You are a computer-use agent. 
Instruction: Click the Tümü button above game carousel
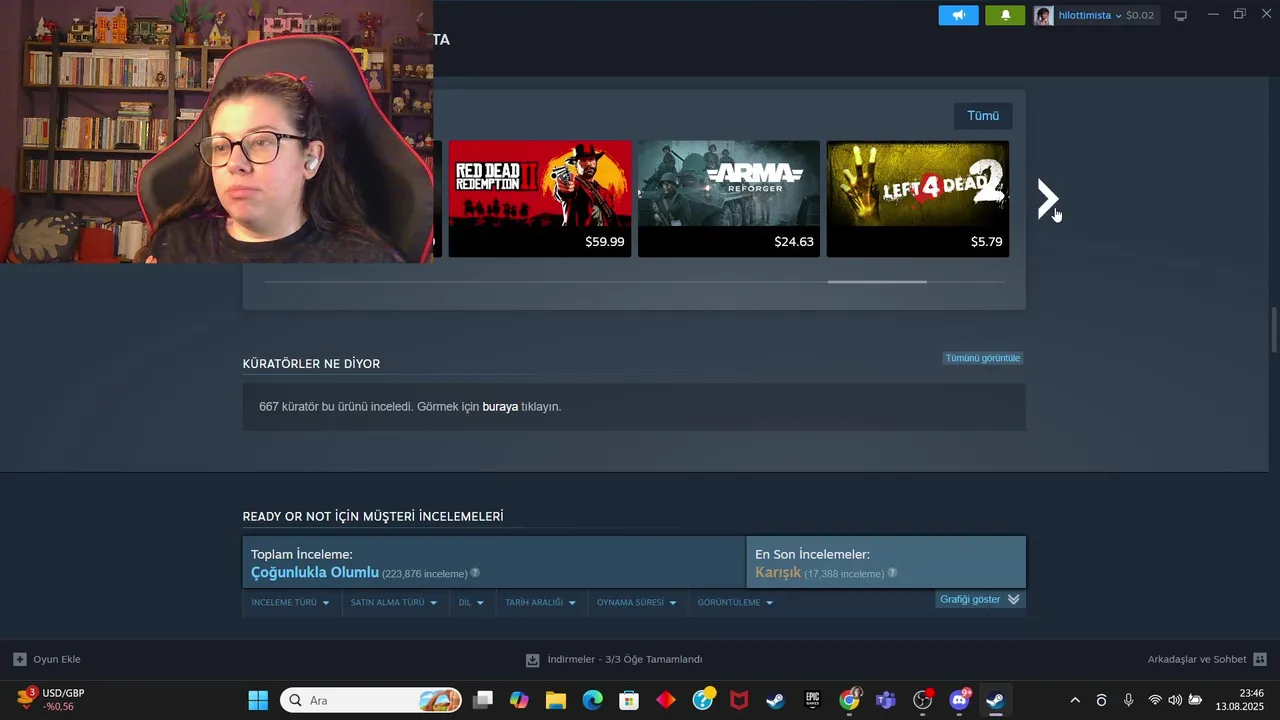pyautogui.click(x=983, y=116)
